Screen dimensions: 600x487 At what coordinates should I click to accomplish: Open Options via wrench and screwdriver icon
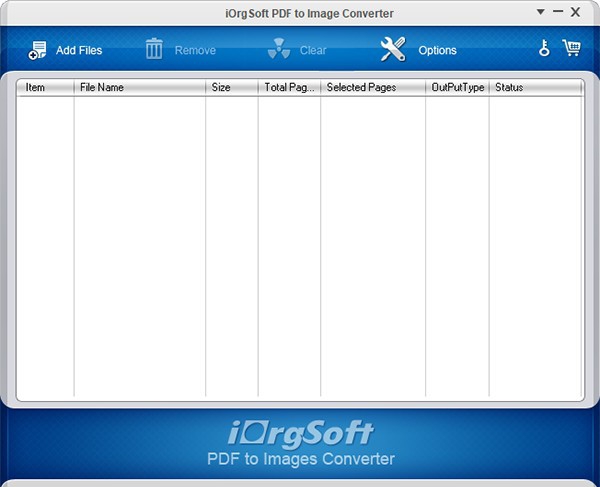[393, 49]
